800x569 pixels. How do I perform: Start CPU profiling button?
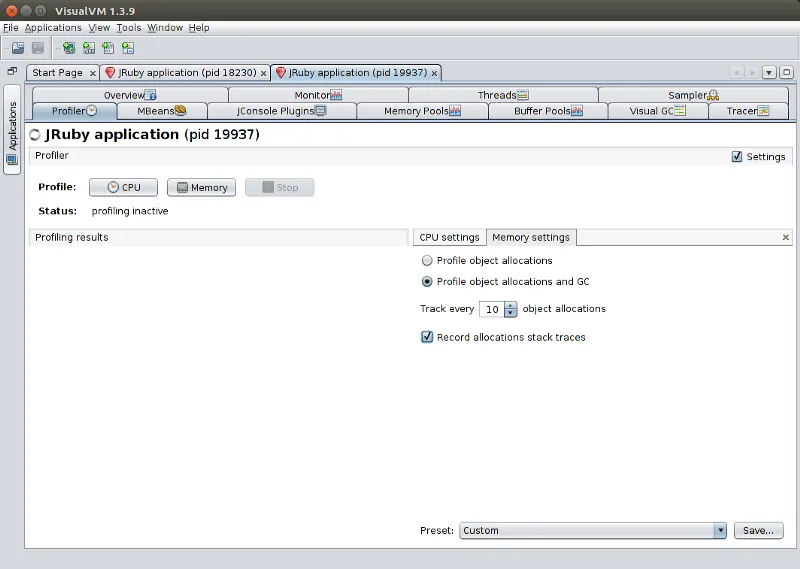pos(123,187)
